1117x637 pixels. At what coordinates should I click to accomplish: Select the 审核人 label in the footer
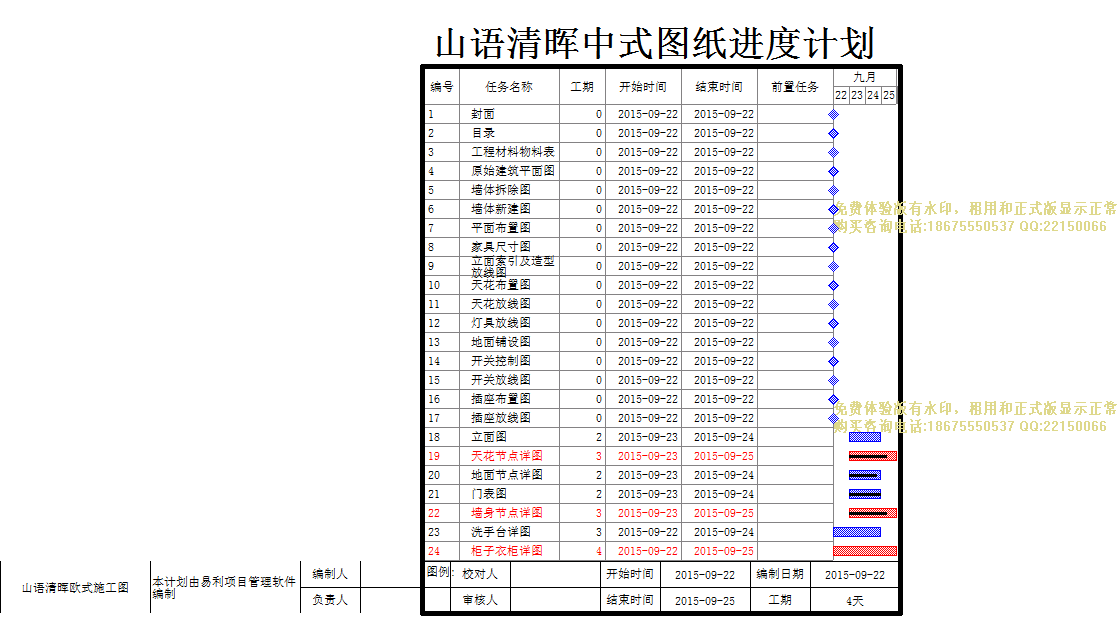point(480,600)
